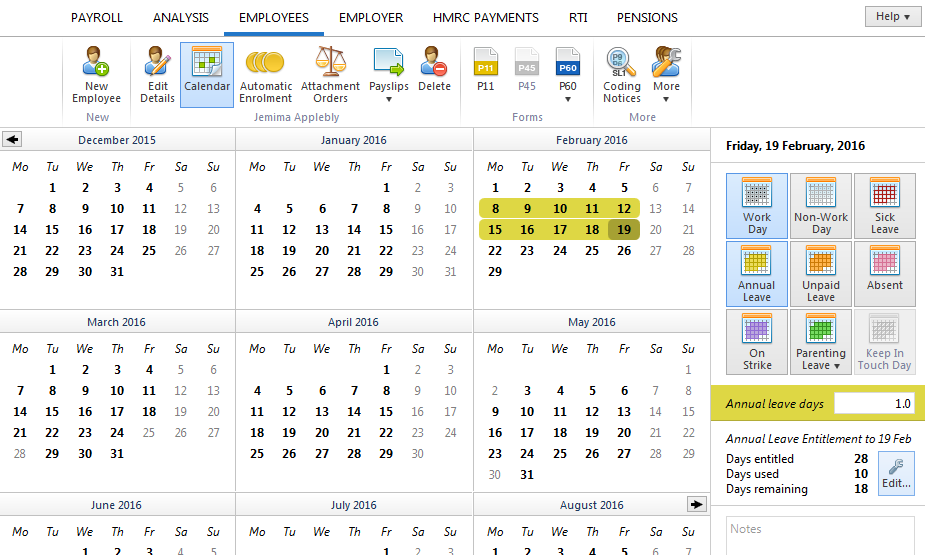Image resolution: width=925 pixels, height=555 pixels.
Task: Select 8 February 2016 on the calendar
Action: click(496, 209)
